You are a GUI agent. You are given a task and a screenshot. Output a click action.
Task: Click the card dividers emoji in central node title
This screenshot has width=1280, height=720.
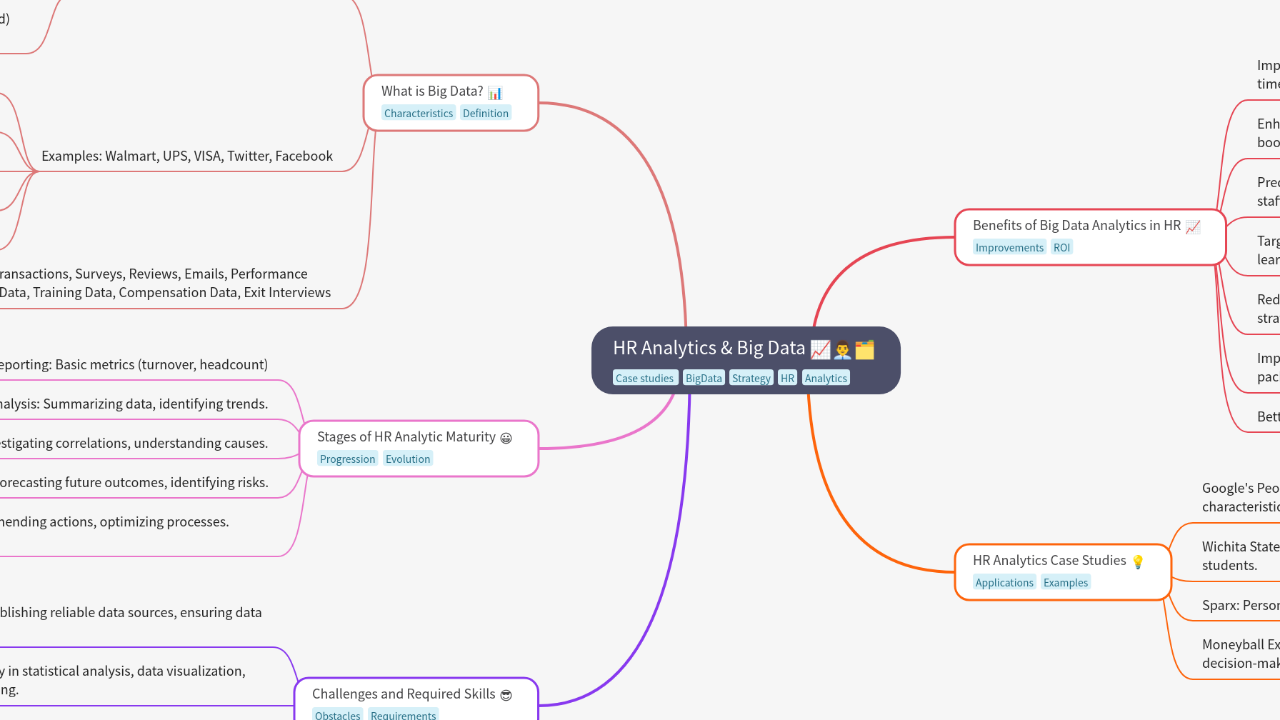[x=865, y=349]
